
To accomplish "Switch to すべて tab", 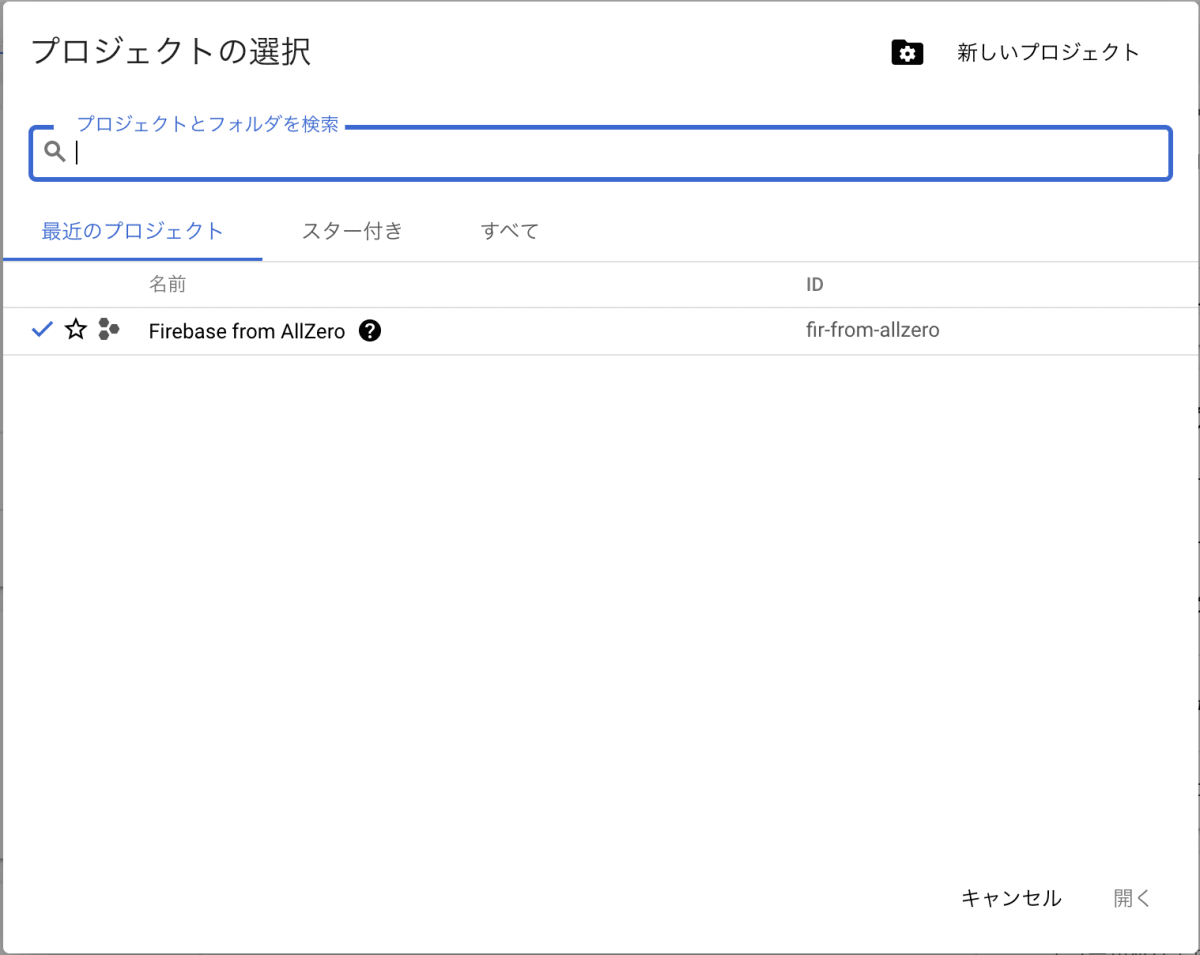I will pyautogui.click(x=510, y=231).
